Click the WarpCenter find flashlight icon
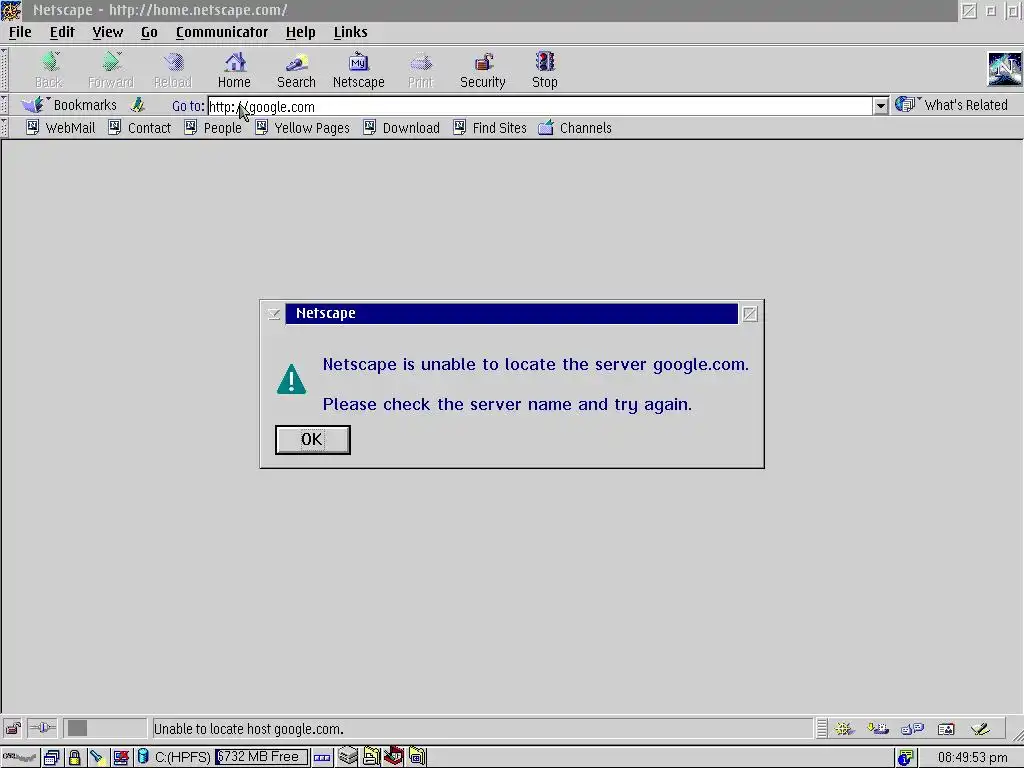Screen dimensions: 1024x768 point(97,758)
